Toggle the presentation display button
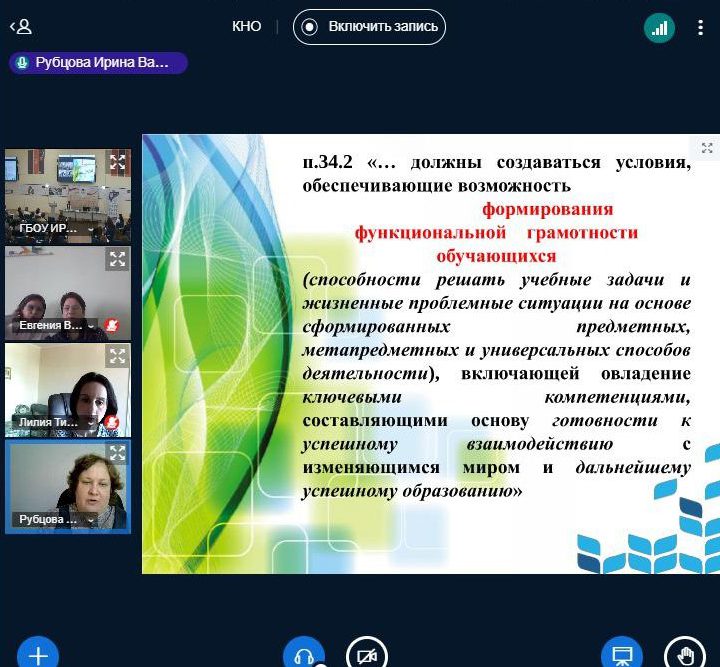Screen dimensions: 720x667 point(622,655)
